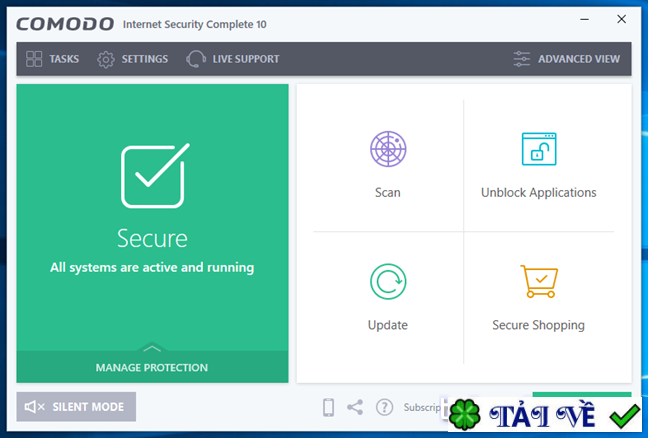
Task: Click the Scan label
Action: point(388,193)
